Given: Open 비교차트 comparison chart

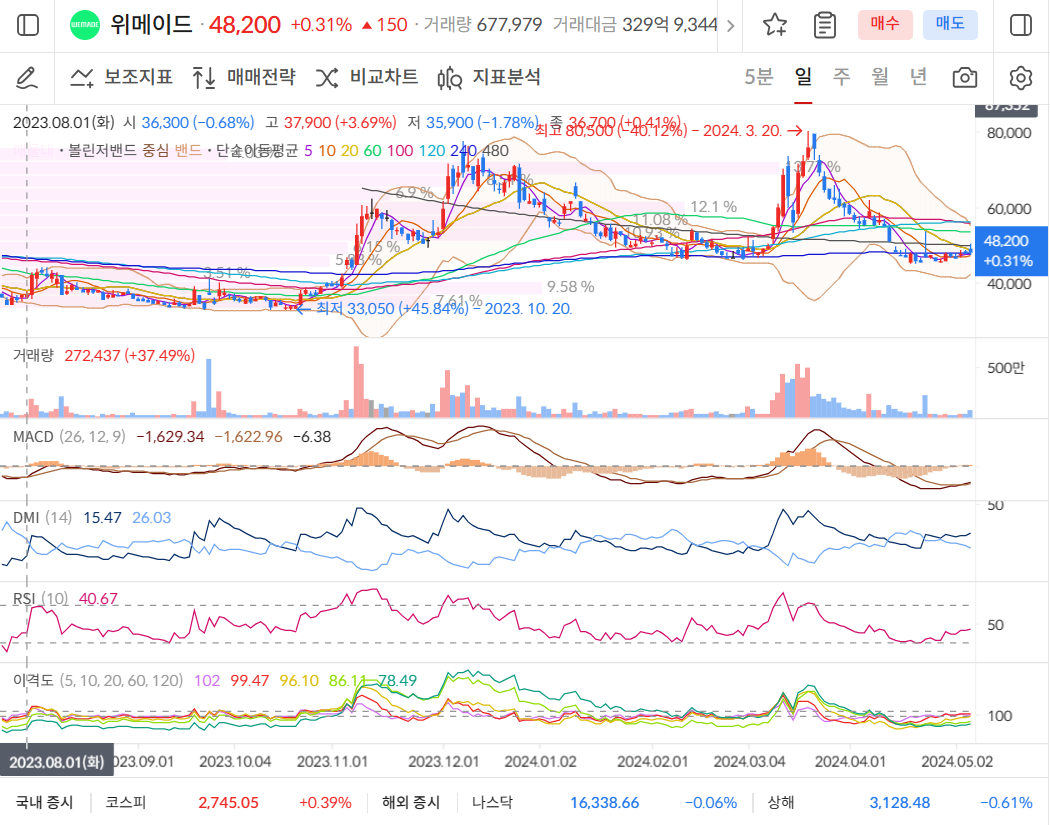Looking at the screenshot, I should [366, 77].
